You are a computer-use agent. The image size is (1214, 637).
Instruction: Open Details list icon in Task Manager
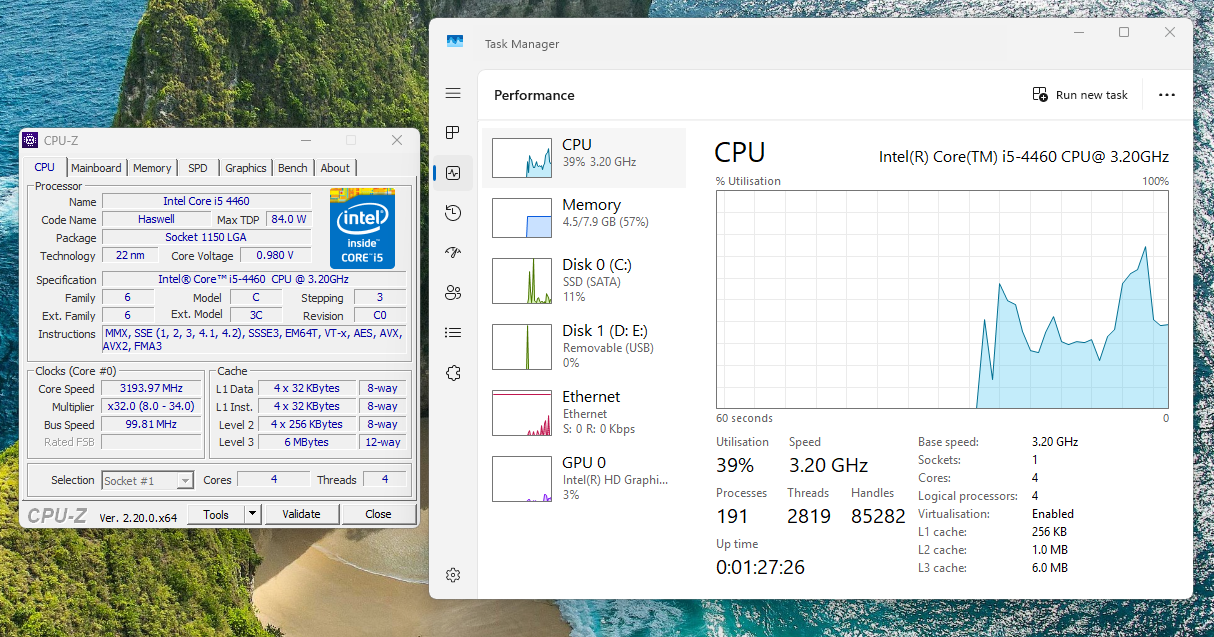click(x=453, y=333)
